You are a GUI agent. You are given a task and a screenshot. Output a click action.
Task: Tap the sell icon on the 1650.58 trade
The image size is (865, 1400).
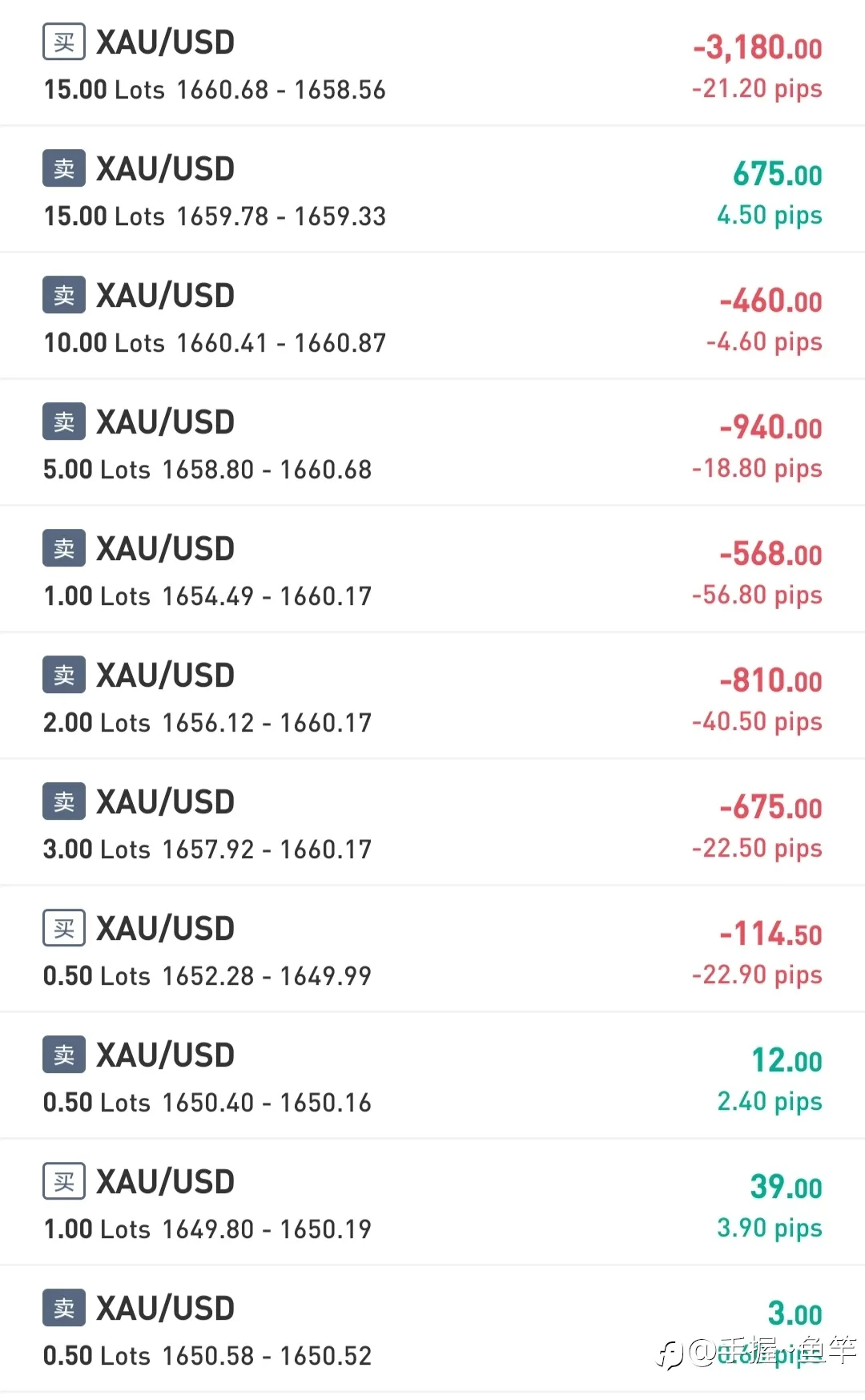tap(64, 1309)
